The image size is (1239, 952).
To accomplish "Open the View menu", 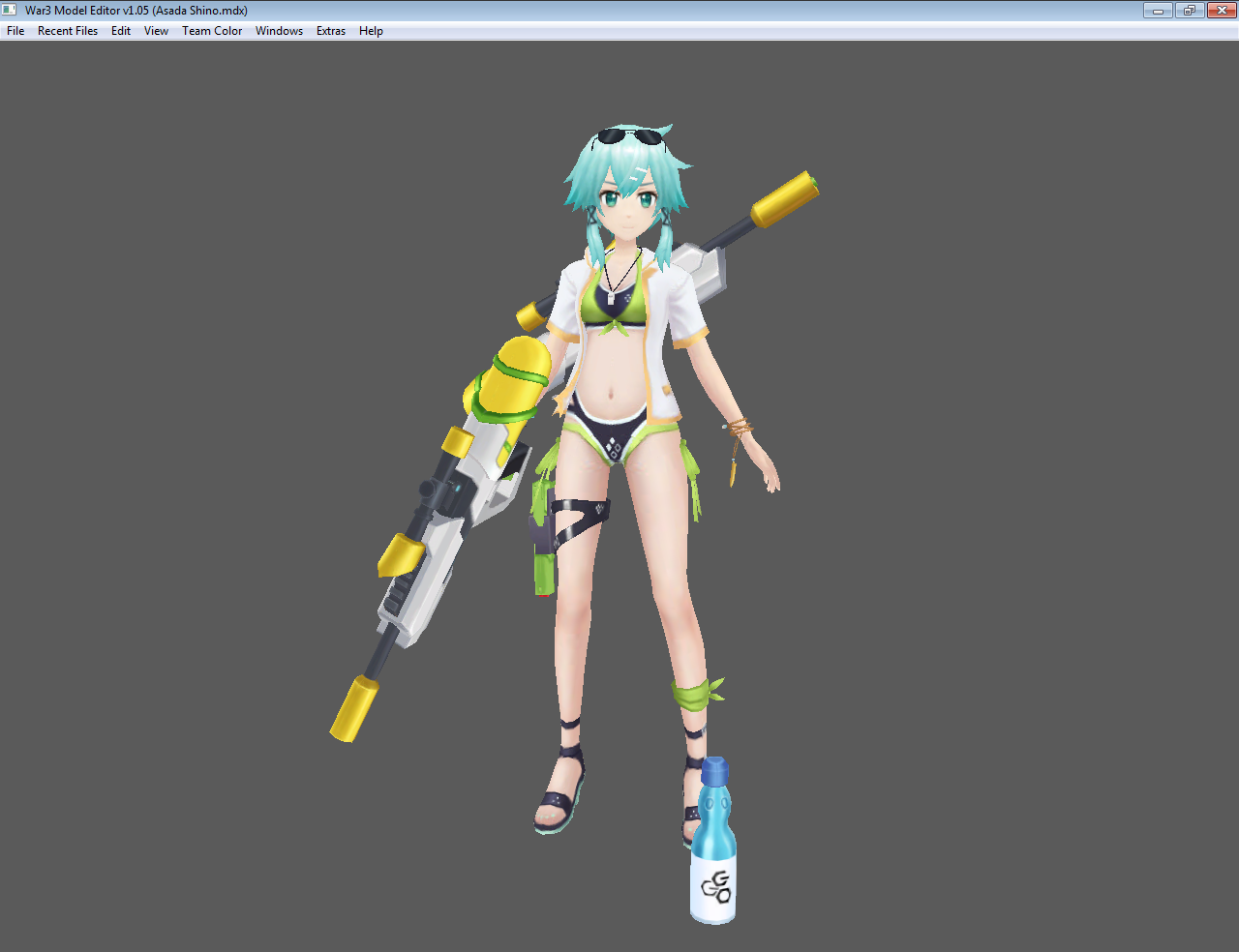I will (156, 31).
